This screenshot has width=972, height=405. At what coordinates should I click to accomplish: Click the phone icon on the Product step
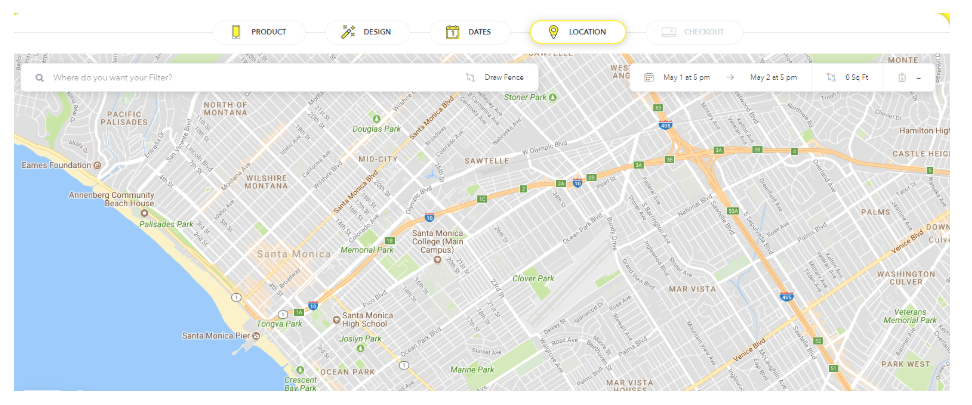pos(236,32)
